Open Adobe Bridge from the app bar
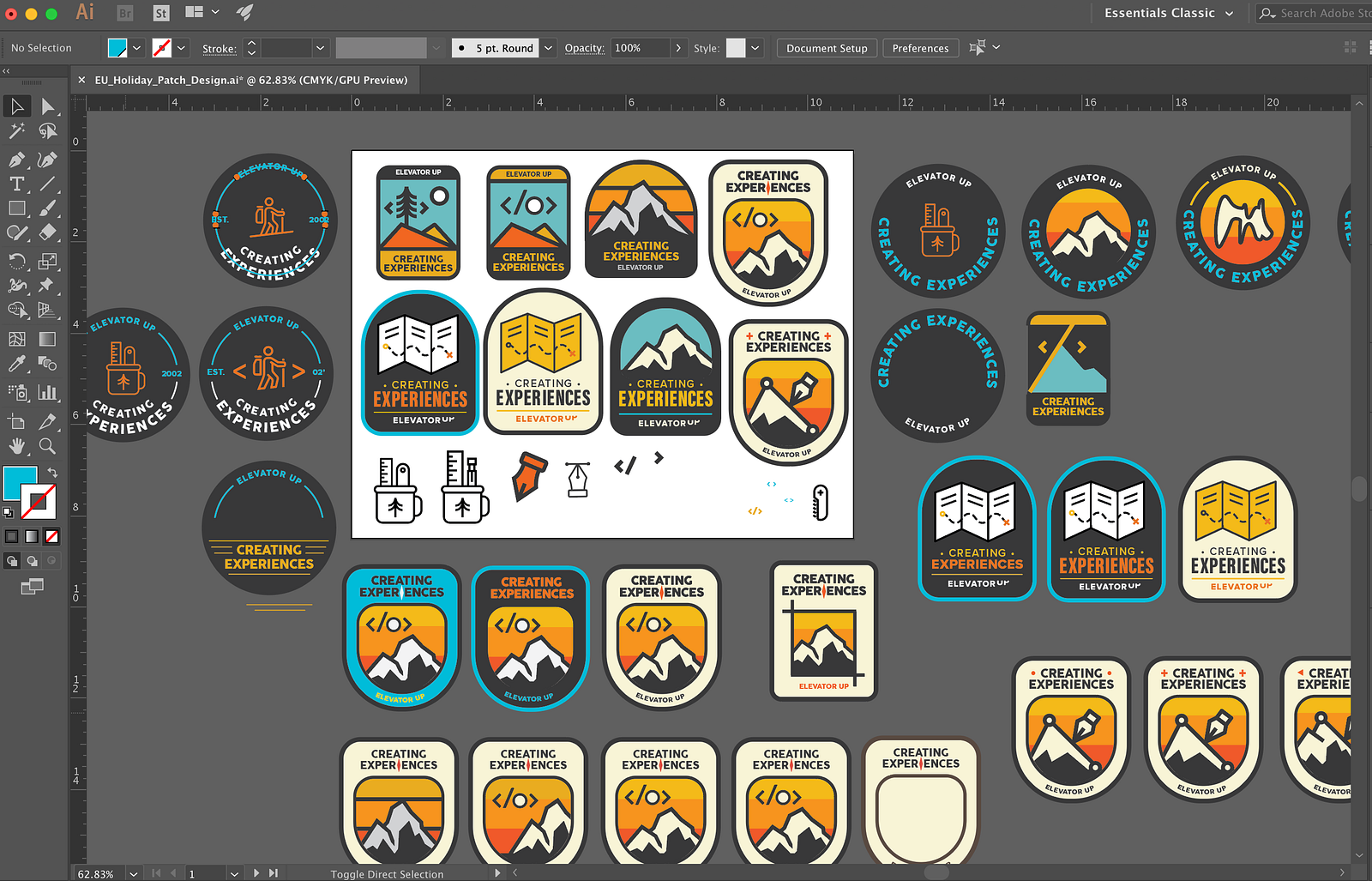 (x=125, y=13)
